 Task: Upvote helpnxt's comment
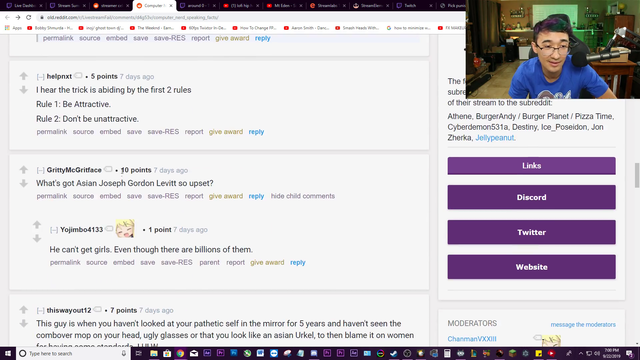[24, 76]
